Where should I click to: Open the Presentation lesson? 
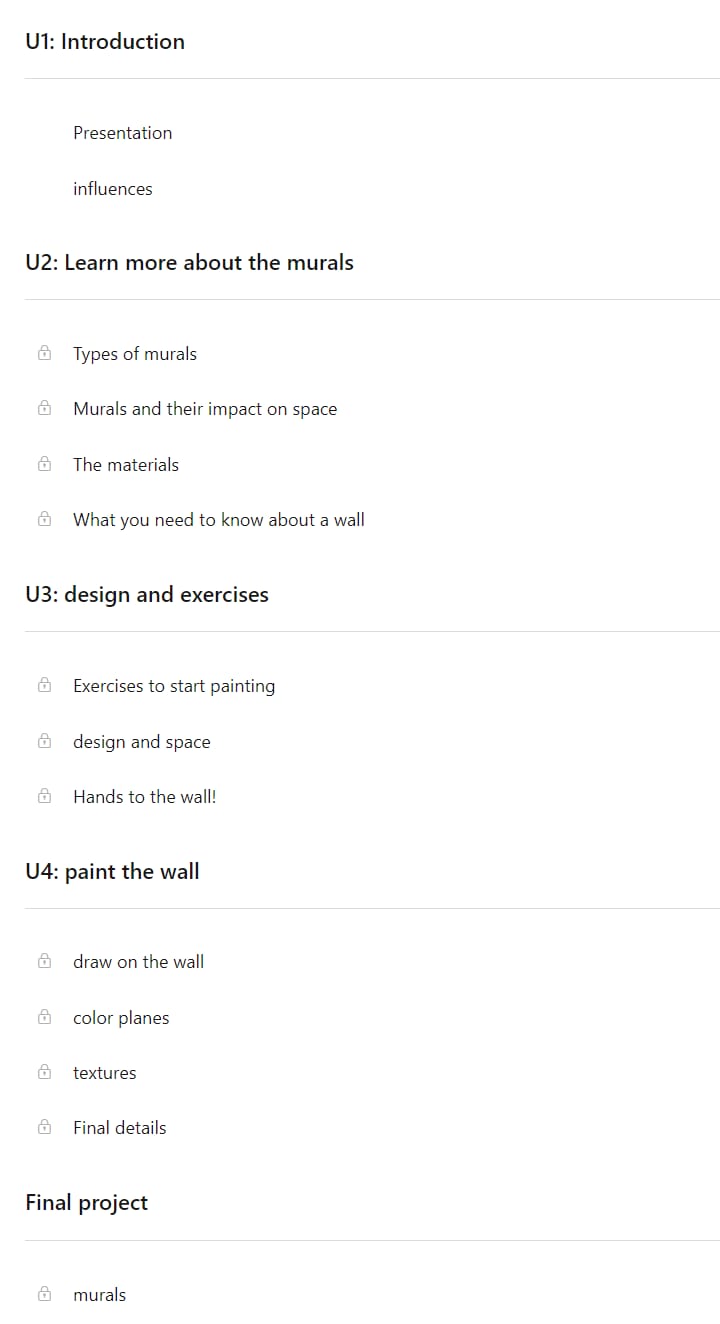(x=122, y=133)
